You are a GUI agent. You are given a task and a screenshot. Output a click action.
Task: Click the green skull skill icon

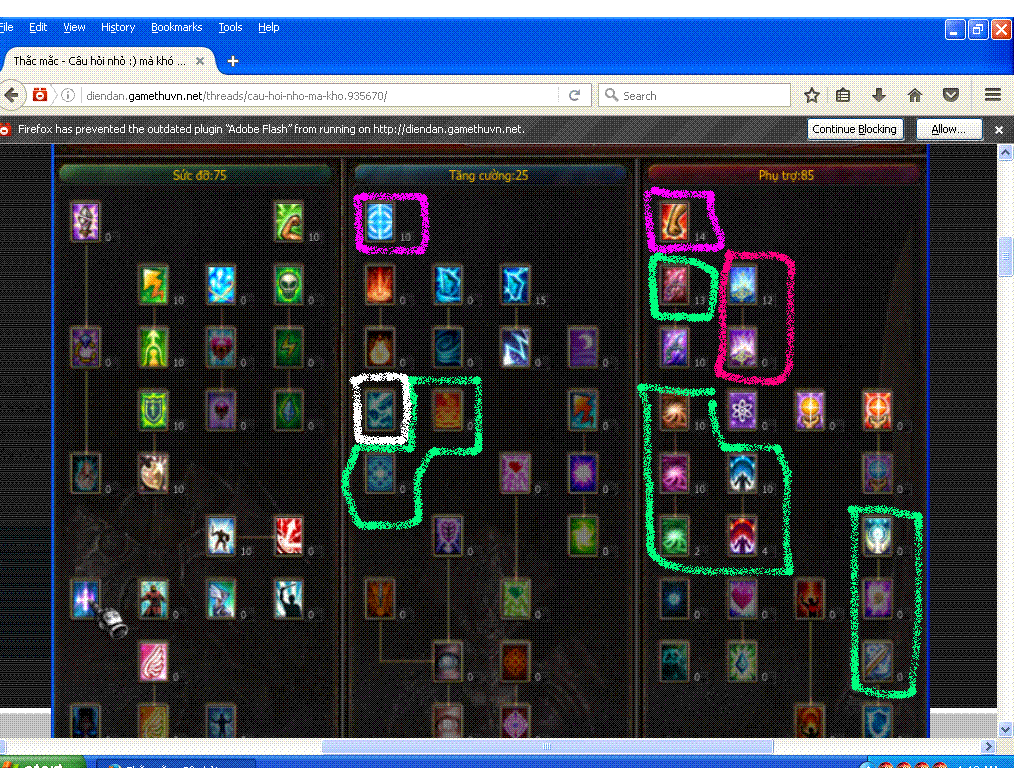tap(289, 285)
